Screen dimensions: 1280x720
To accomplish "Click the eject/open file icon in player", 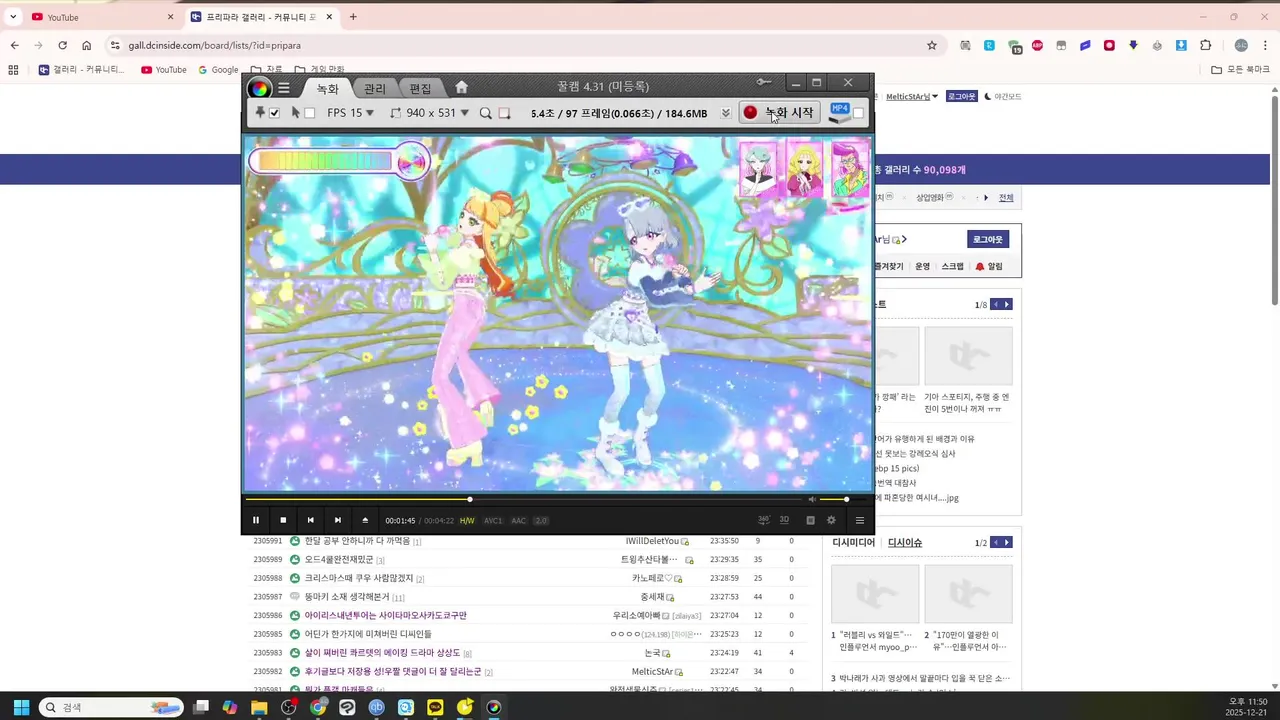I will pos(365,520).
